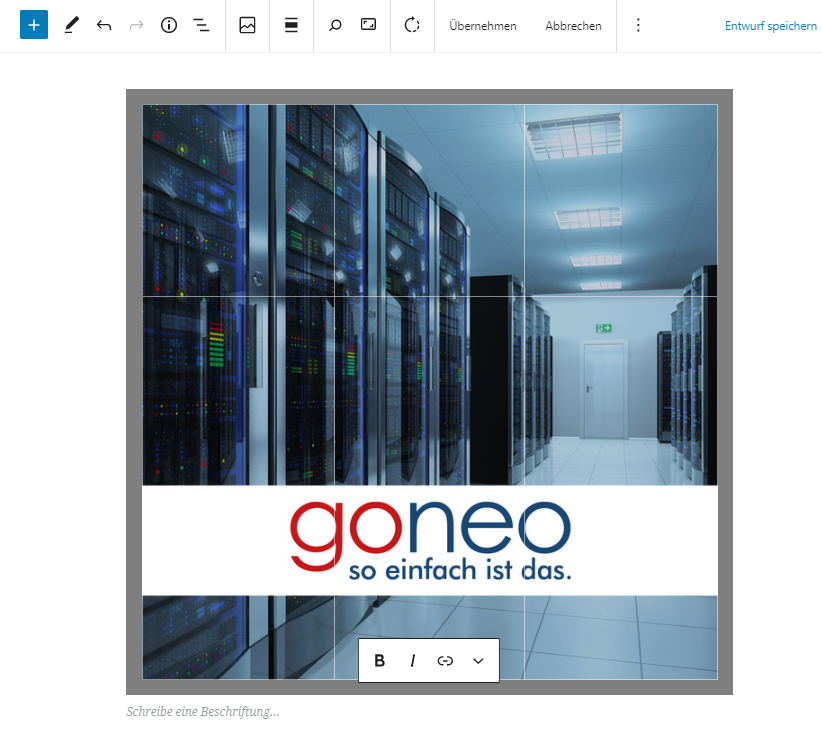
Task: Click the image block type icon
Action: tap(247, 25)
